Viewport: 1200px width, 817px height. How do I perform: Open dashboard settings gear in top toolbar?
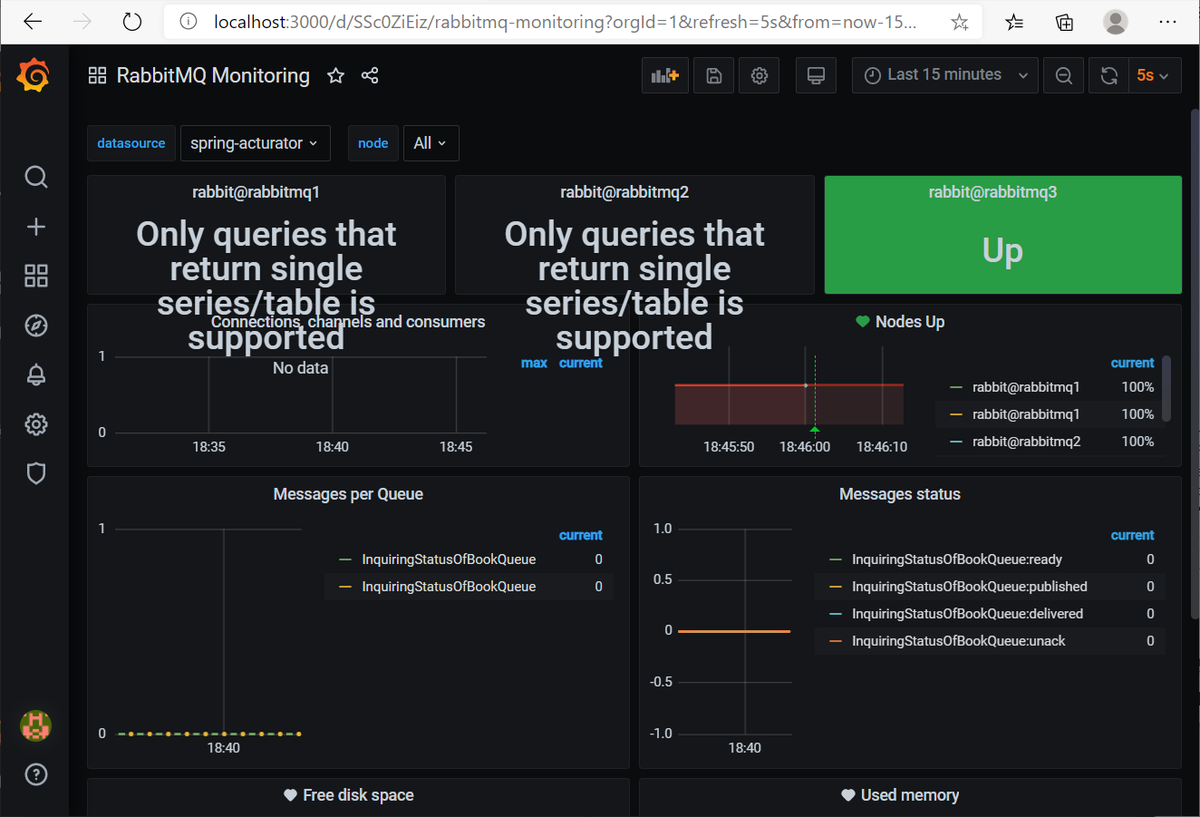(760, 75)
